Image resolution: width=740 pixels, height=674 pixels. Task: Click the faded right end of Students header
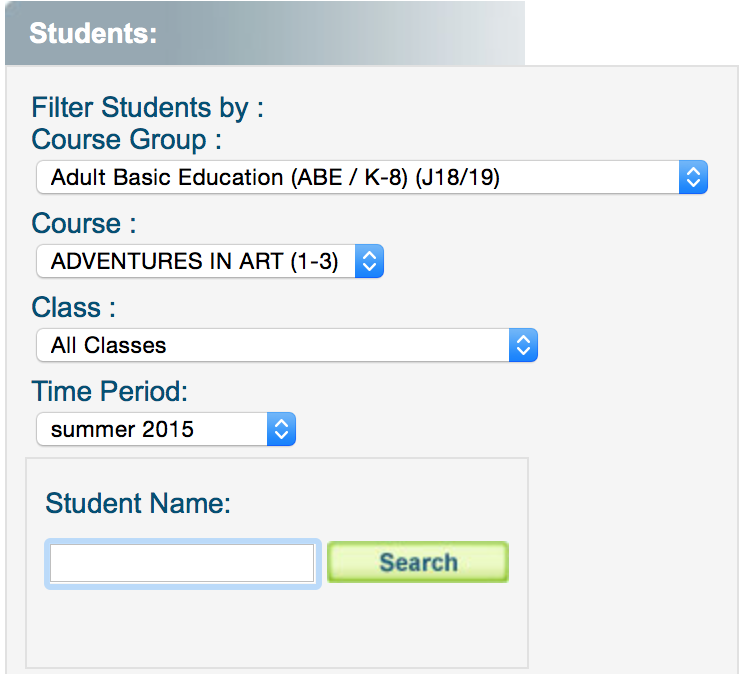point(480,33)
